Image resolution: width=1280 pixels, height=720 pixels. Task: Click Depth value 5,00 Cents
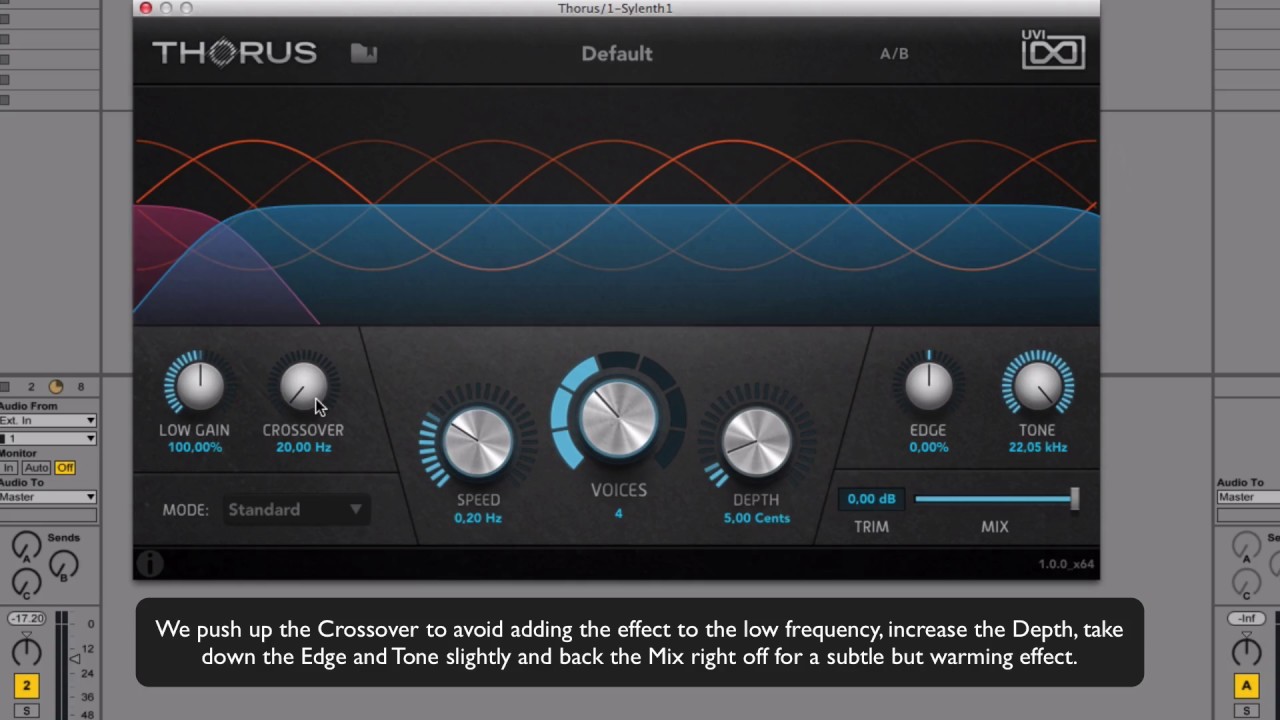757,518
